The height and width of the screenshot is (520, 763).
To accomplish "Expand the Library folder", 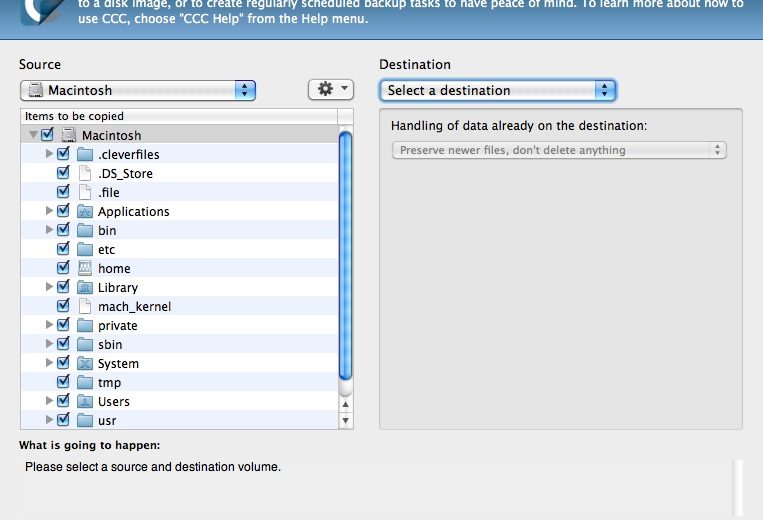I will pyautogui.click(x=49, y=286).
